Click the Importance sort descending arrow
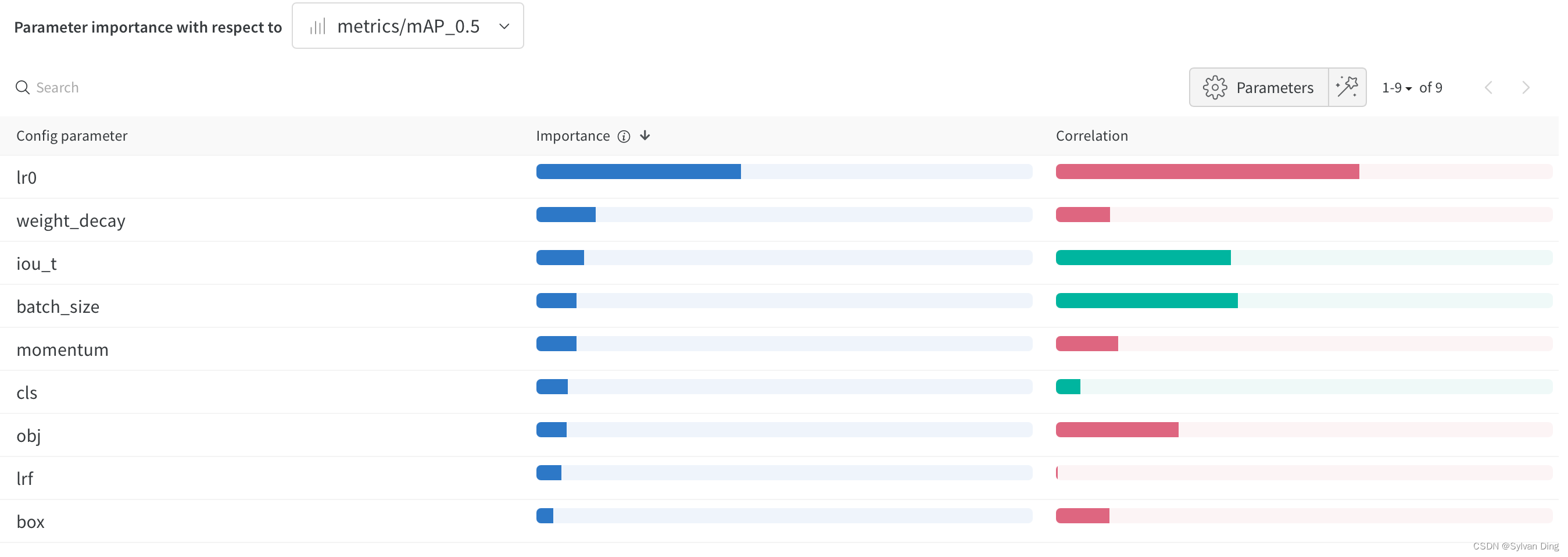The width and height of the screenshot is (1568, 557). tap(645, 135)
